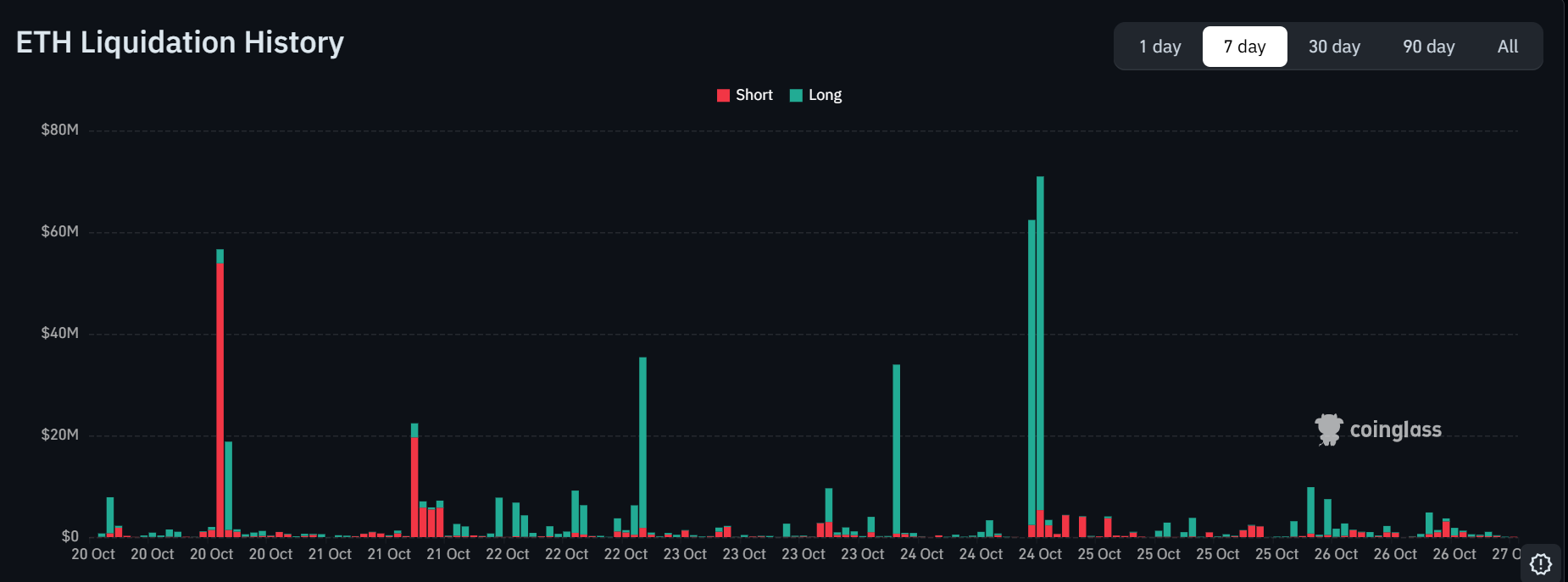The image size is (1568, 582).
Task: Click the $40M y-axis label
Action: 59,333
